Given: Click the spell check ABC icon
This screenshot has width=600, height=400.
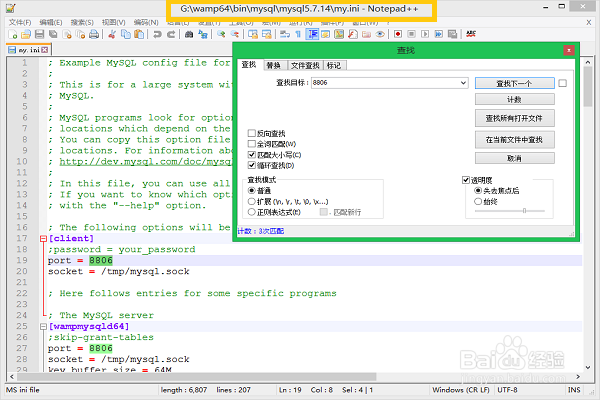Looking at the screenshot, I should (471, 34).
